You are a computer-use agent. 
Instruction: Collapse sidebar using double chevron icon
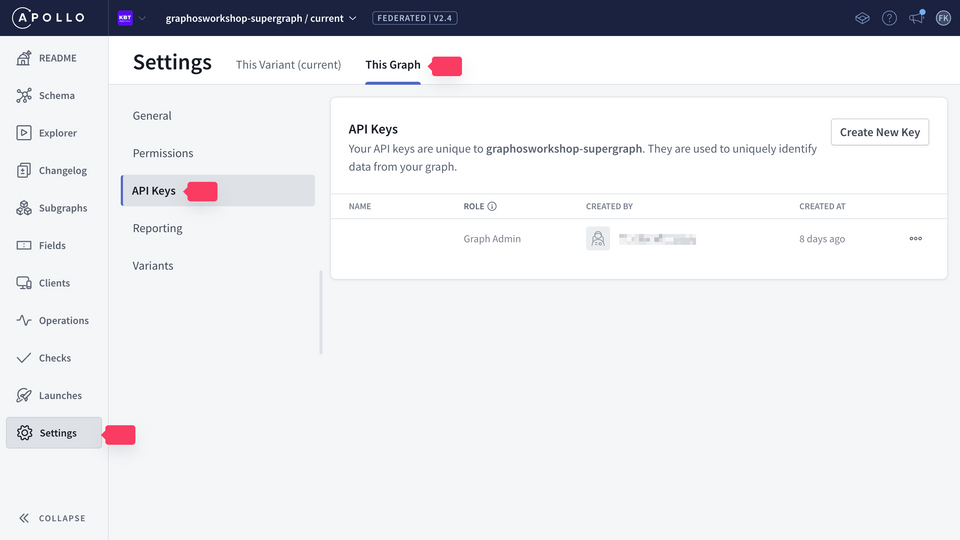24,518
